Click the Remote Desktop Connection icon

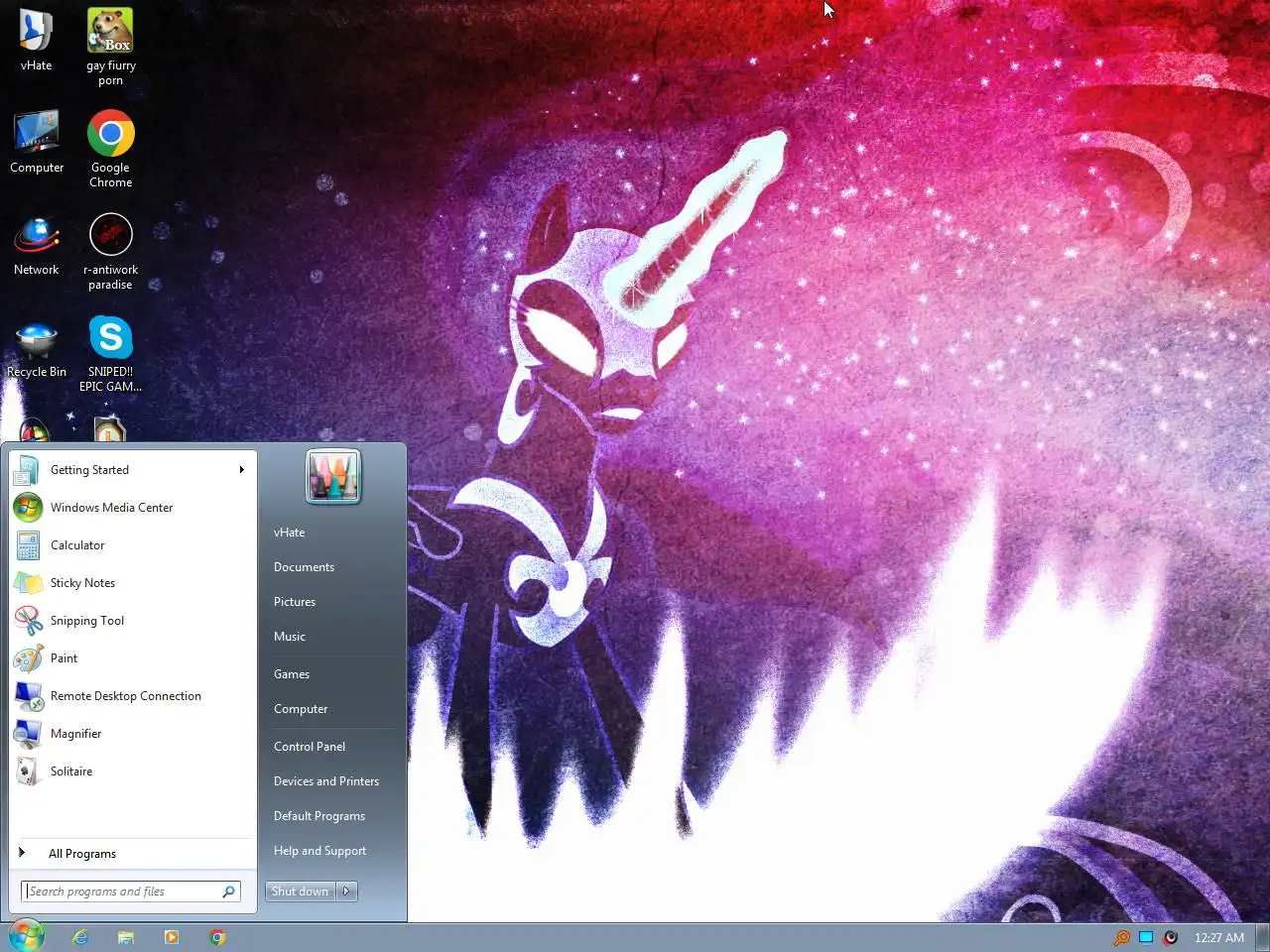(28, 696)
